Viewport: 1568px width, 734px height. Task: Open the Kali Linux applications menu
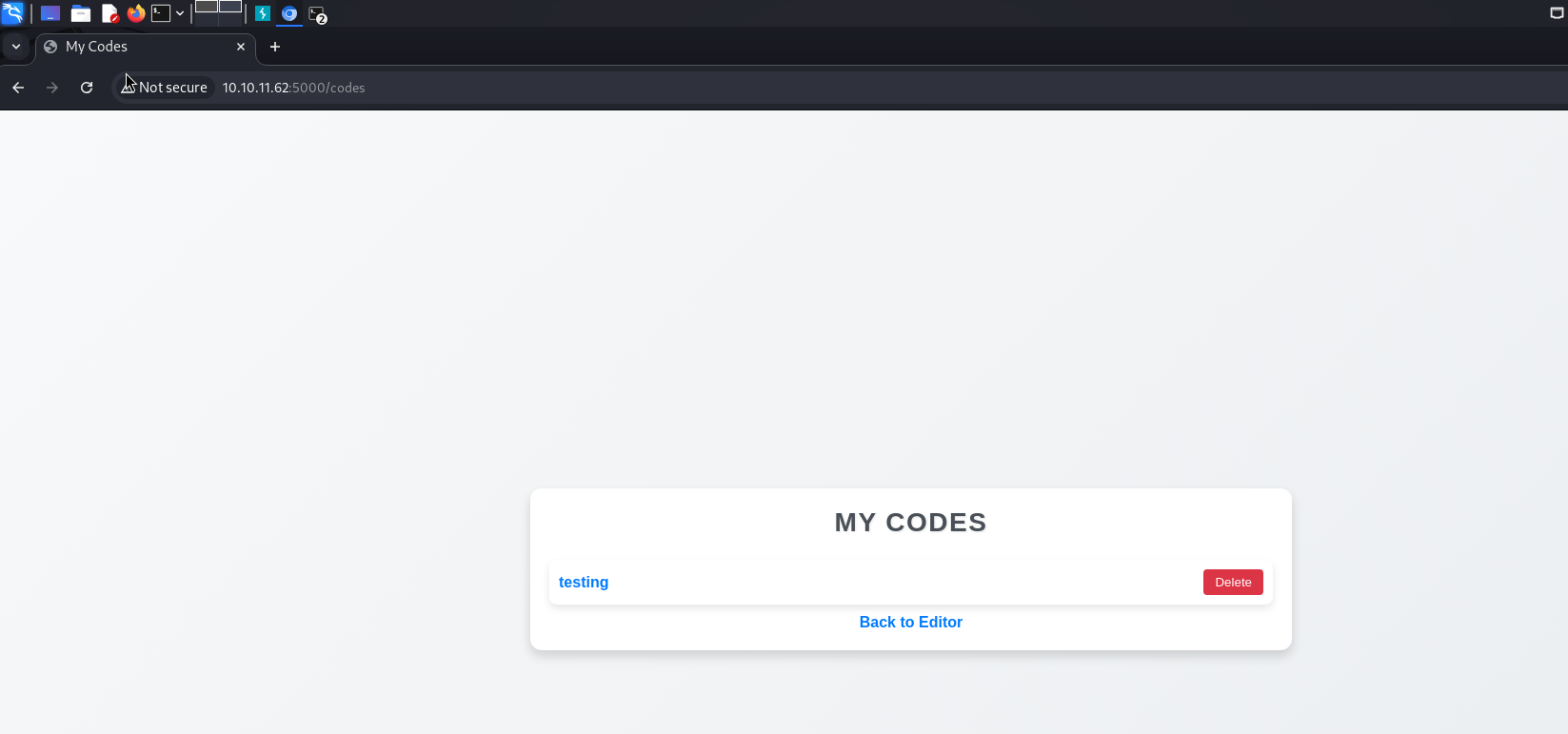(12, 13)
